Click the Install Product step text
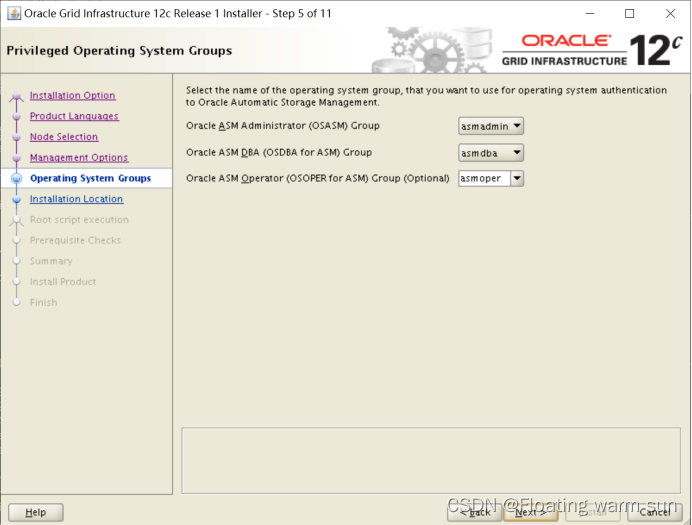This screenshot has height=525, width=692. pyautogui.click(x=63, y=282)
